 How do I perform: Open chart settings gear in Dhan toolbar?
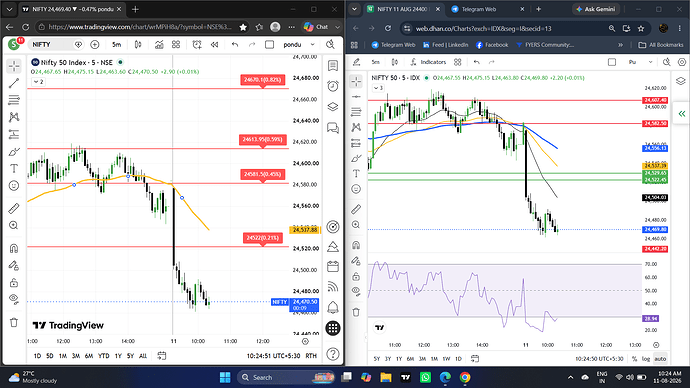(682, 62)
